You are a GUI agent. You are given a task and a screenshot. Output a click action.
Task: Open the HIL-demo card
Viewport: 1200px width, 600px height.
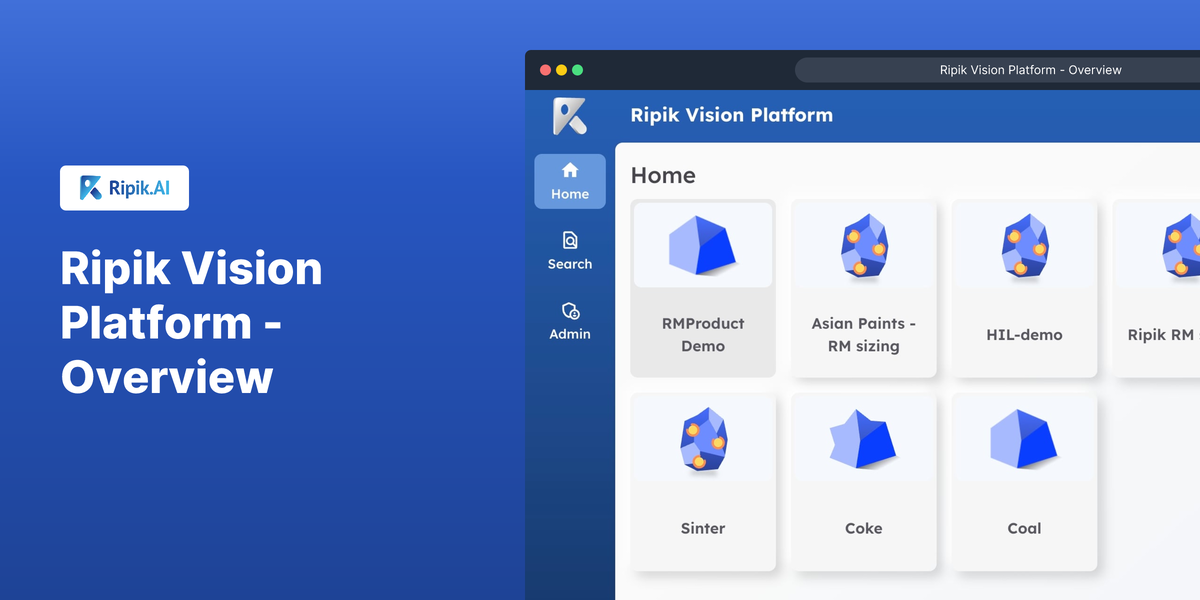(x=1024, y=288)
